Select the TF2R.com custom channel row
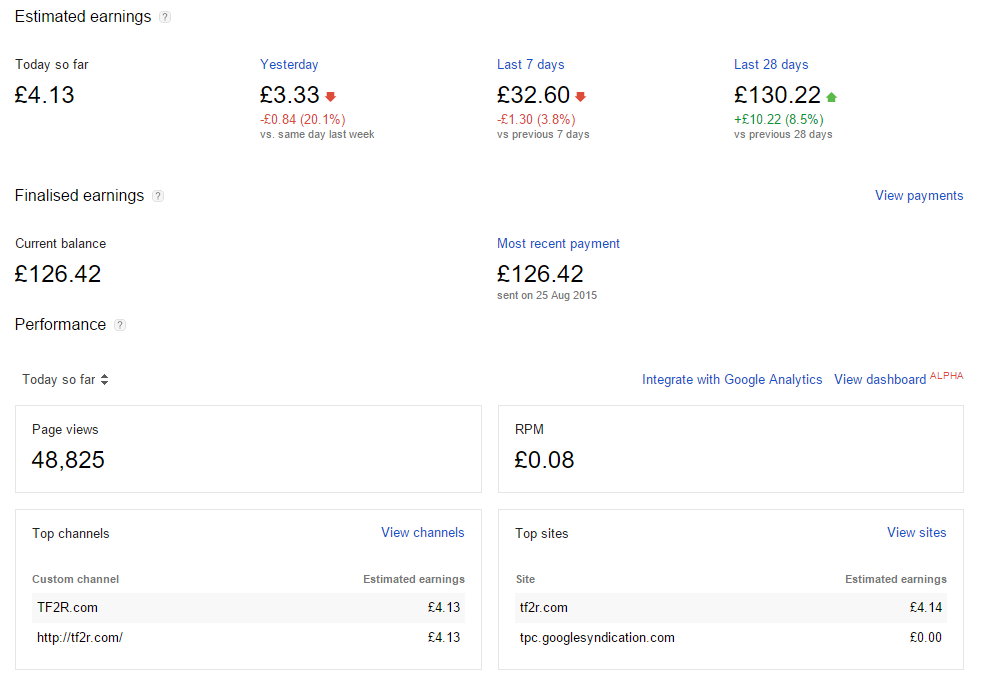Image resolution: width=986 pixels, height=677 pixels. pyautogui.click(x=248, y=608)
